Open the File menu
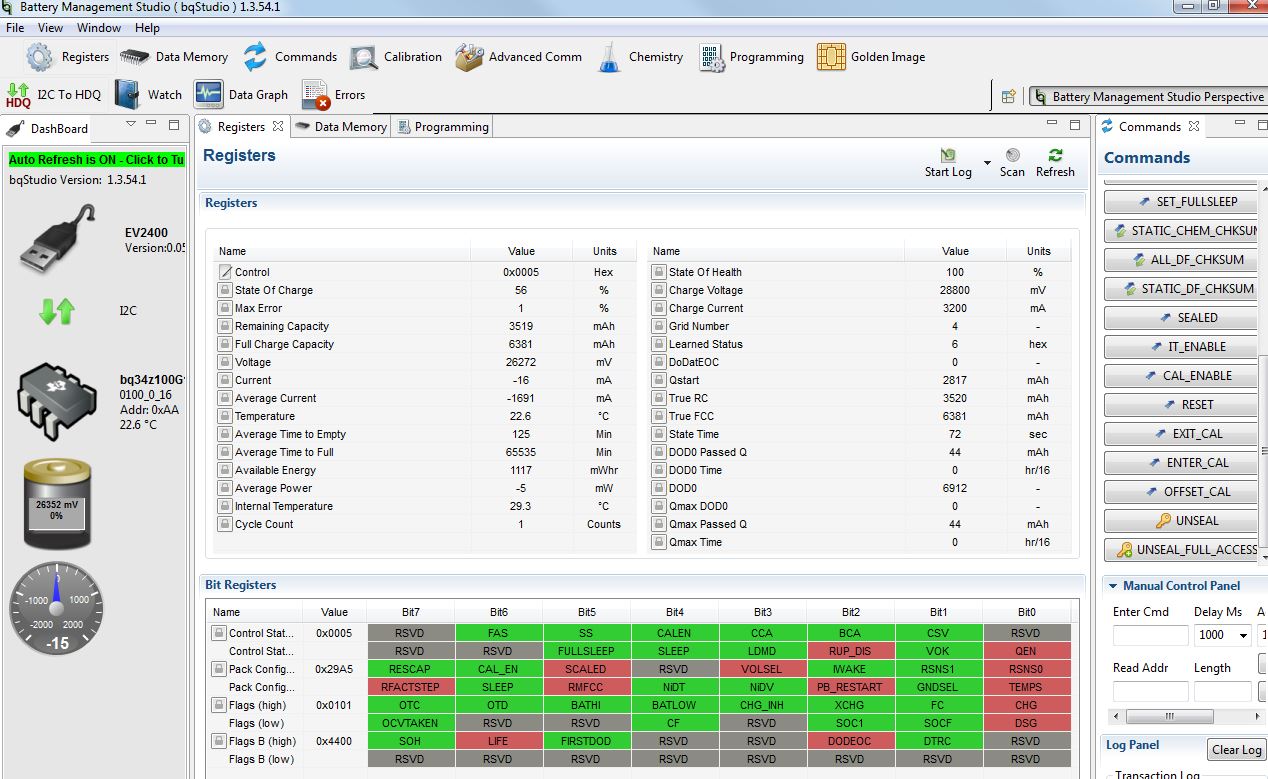The image size is (1268, 779). [x=15, y=28]
